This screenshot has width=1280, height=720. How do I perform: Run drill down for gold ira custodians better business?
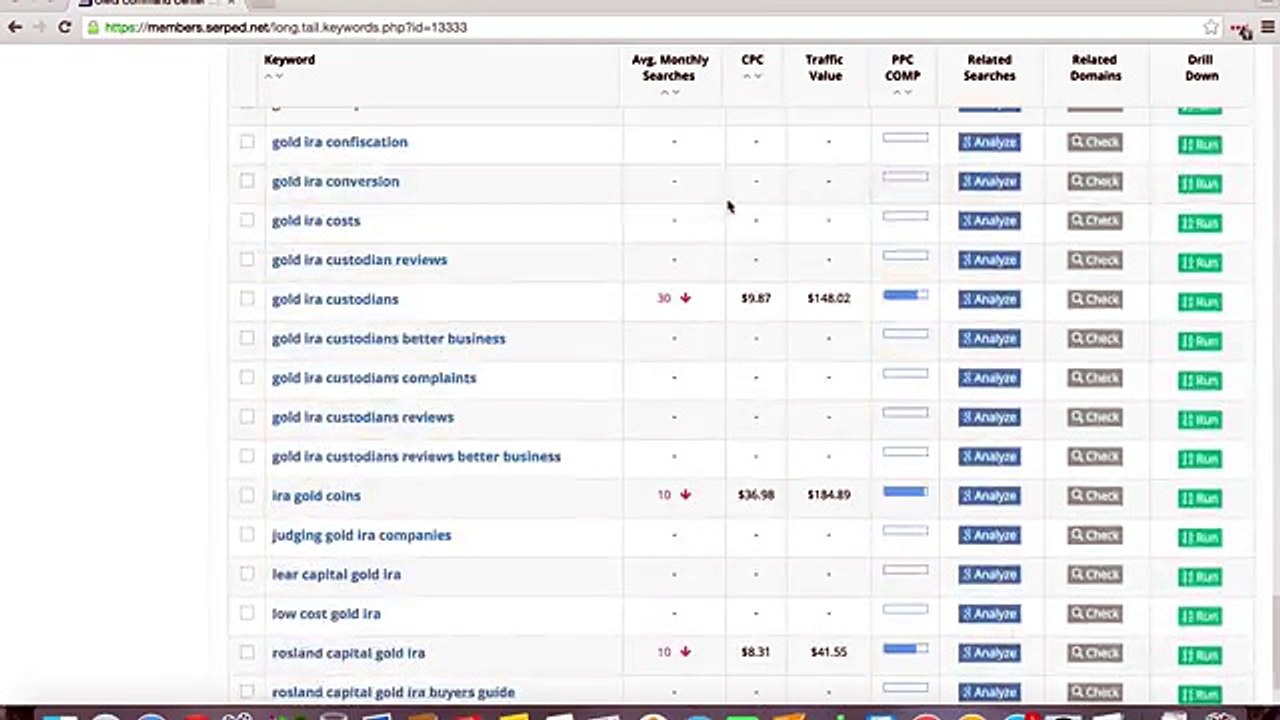(1200, 340)
